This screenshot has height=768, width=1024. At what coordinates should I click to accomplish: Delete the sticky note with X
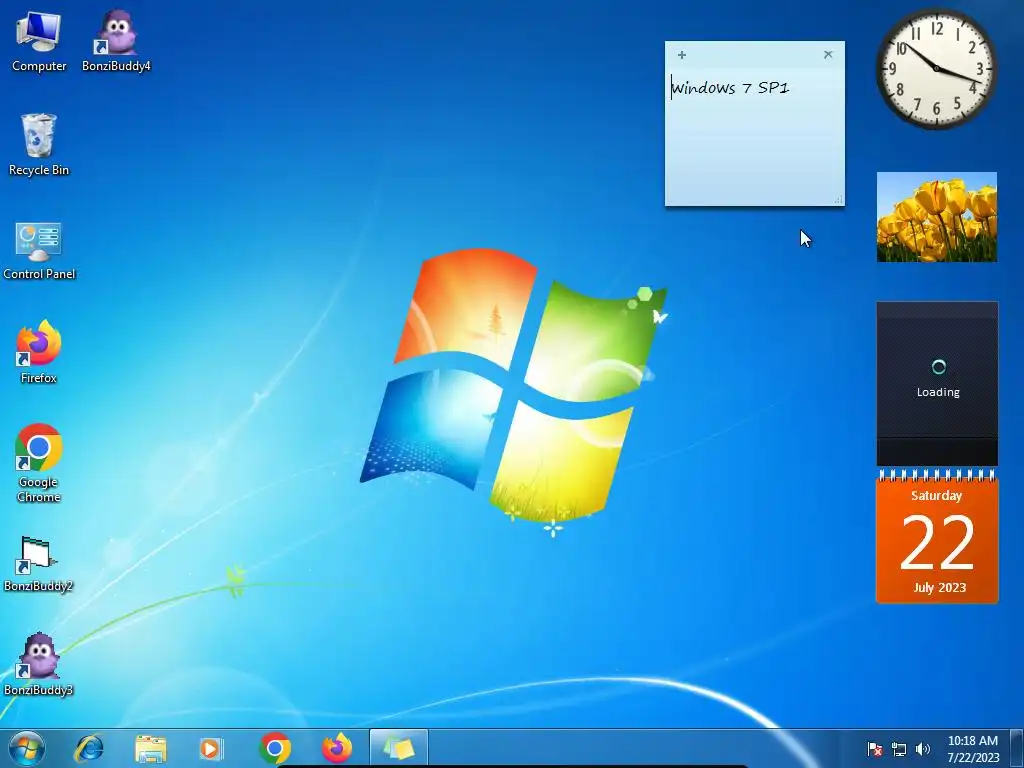click(828, 55)
